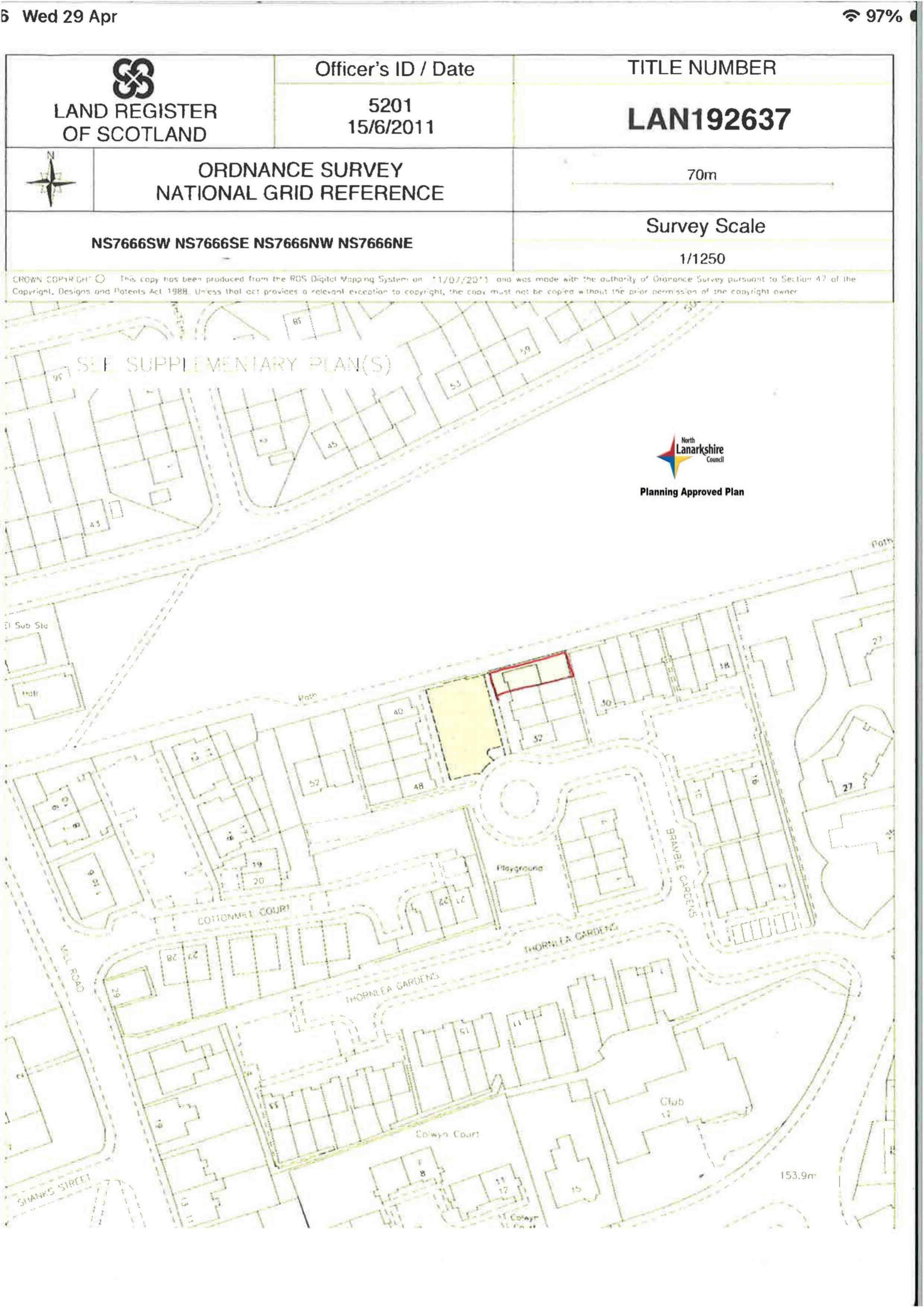924x1308 pixels.
Task: Tap the Wi-Fi status icon
Action: click(851, 17)
